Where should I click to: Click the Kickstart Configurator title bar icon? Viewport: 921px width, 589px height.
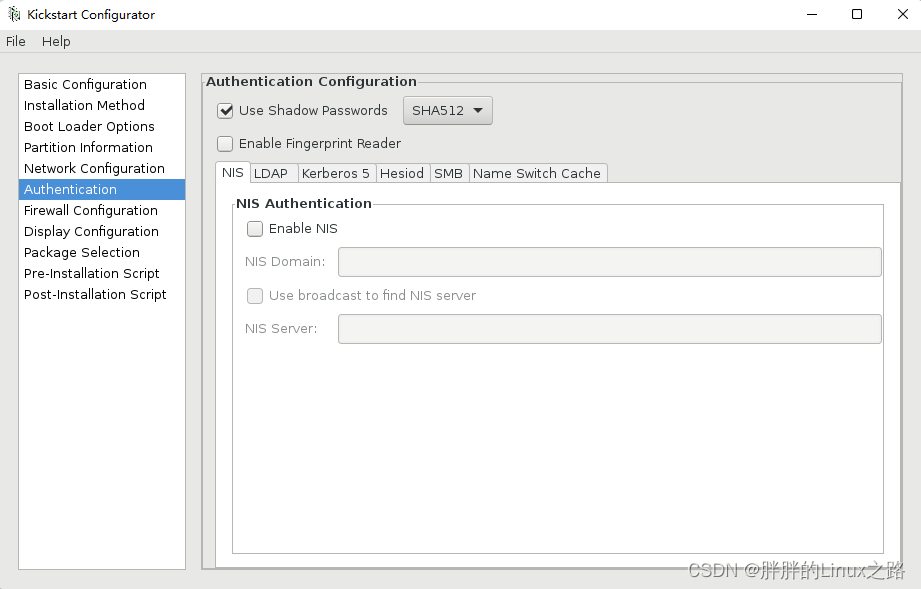[14, 15]
